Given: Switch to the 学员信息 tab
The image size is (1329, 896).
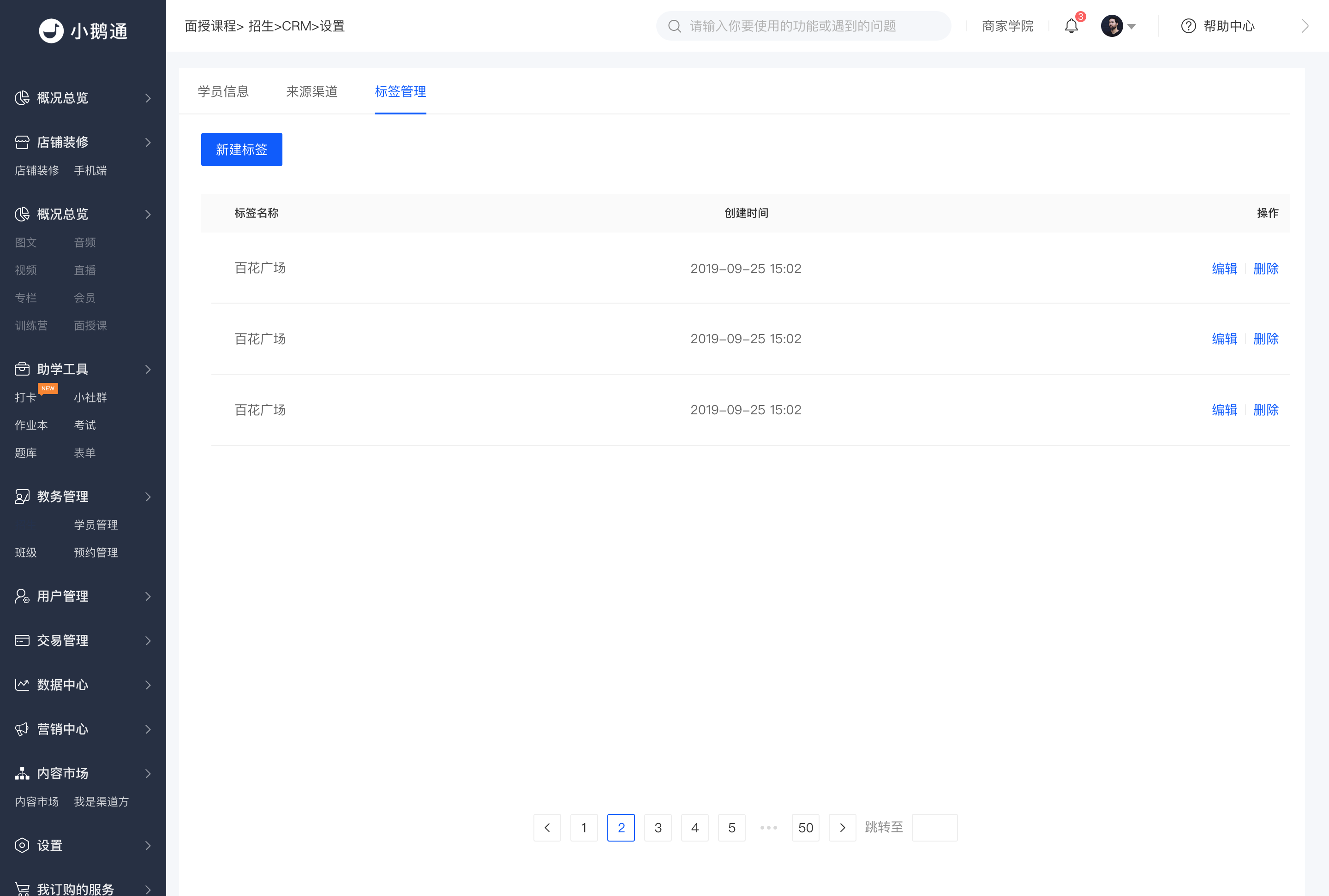Looking at the screenshot, I should coord(223,91).
